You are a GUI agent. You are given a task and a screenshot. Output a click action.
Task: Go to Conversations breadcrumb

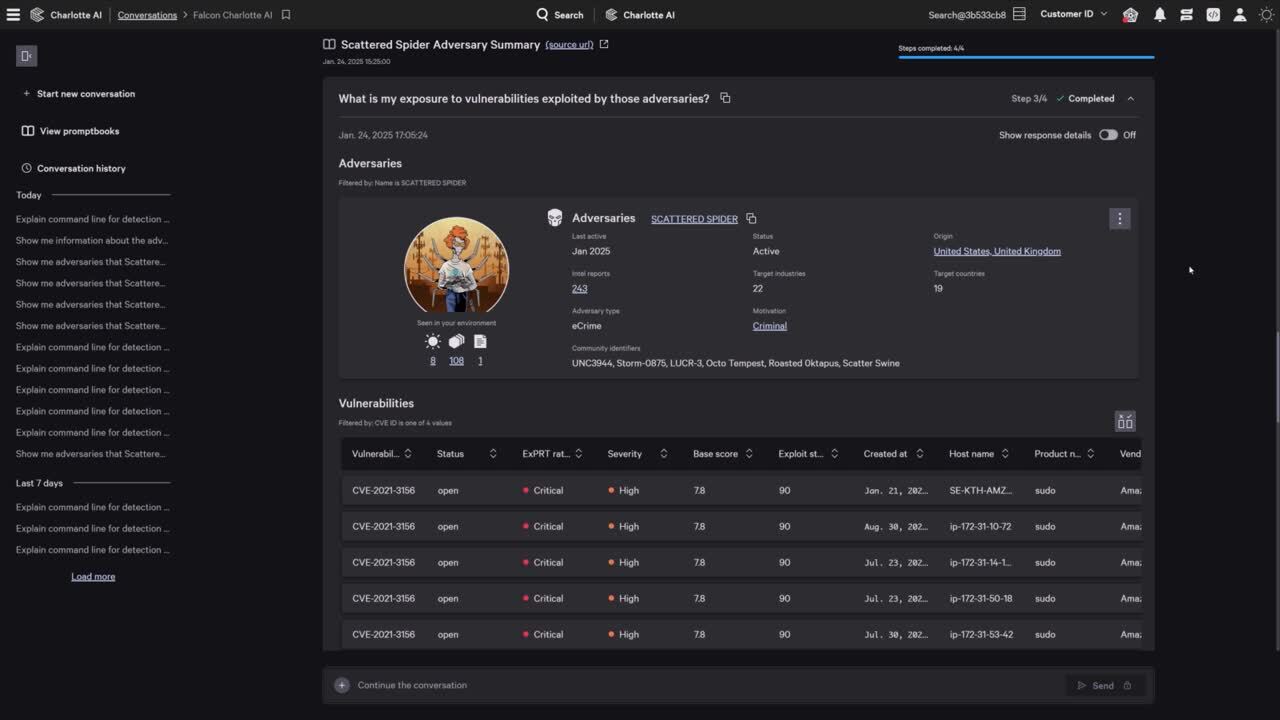click(x=147, y=15)
